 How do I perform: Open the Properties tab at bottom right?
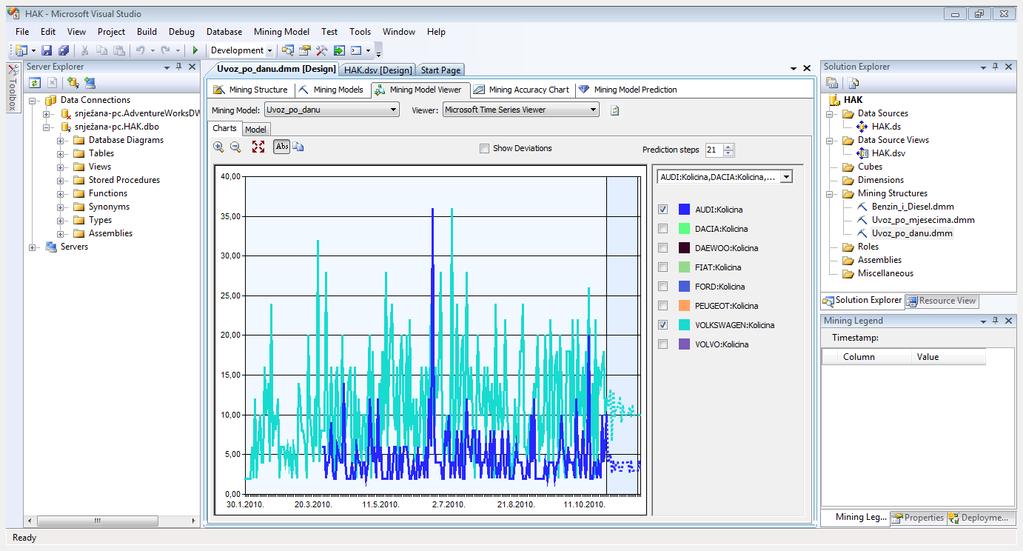(x=917, y=517)
